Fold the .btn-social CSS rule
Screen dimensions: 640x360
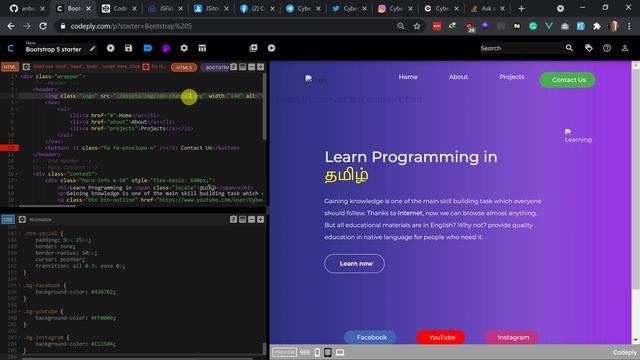point(19,233)
